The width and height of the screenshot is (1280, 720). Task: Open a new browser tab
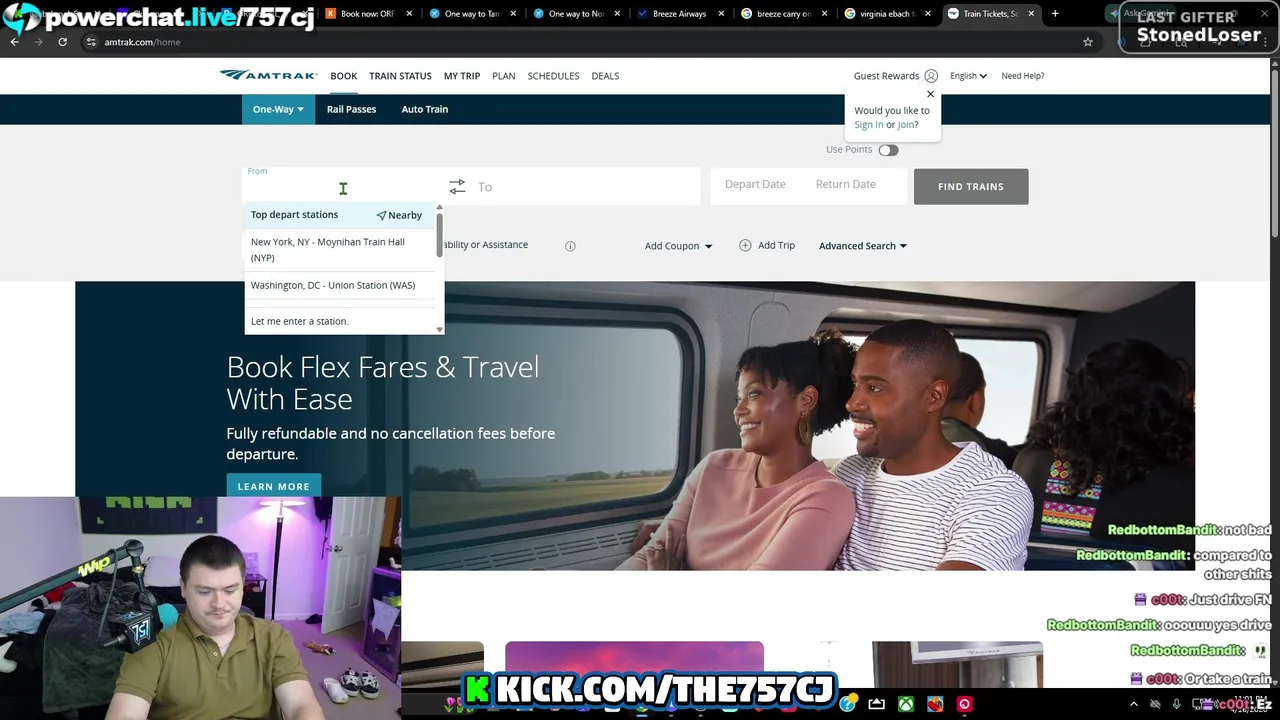coord(1055,14)
